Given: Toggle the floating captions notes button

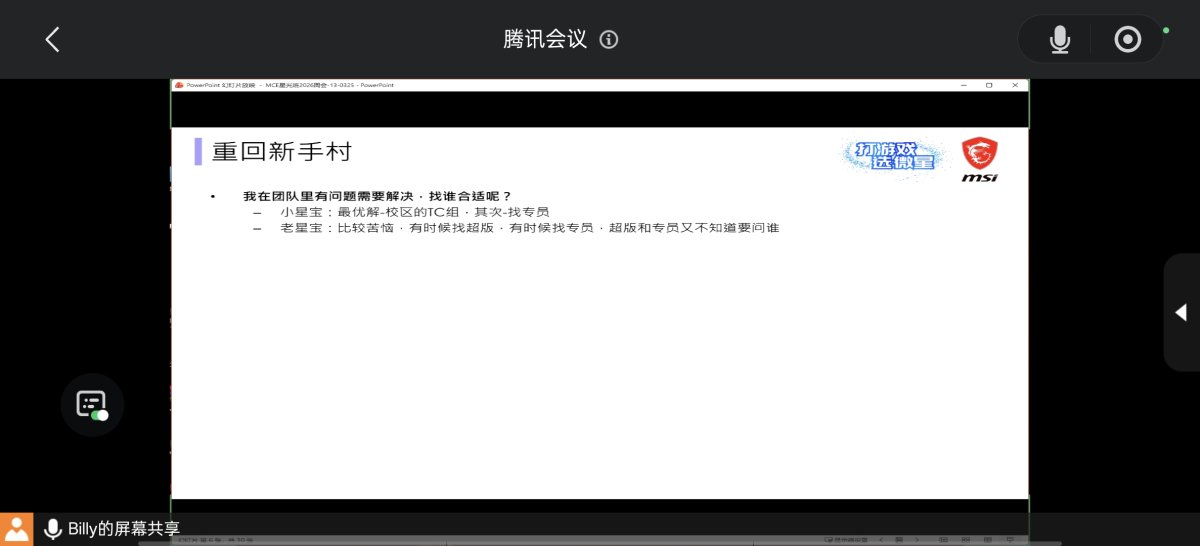Looking at the screenshot, I should tap(92, 404).
